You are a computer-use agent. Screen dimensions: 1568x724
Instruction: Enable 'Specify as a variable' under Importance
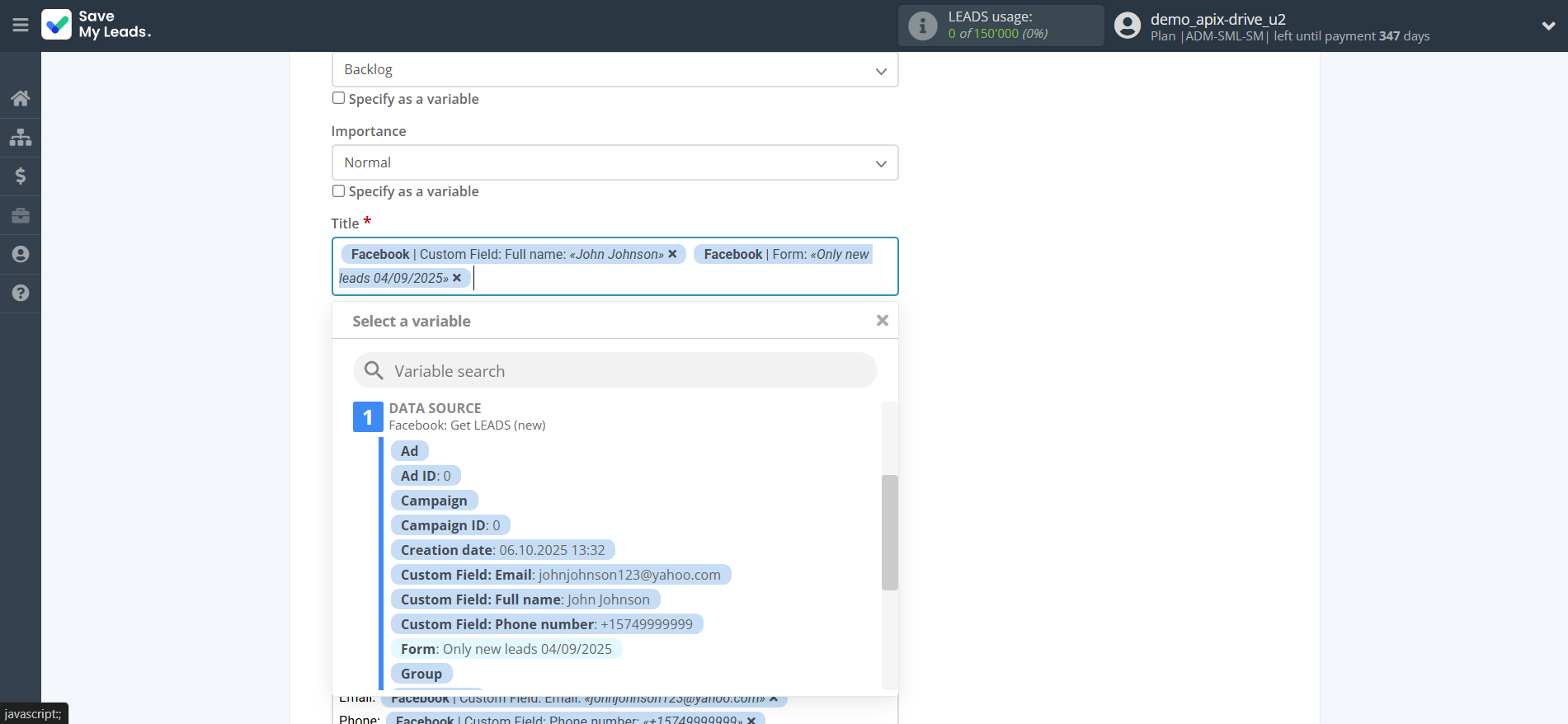click(x=338, y=191)
